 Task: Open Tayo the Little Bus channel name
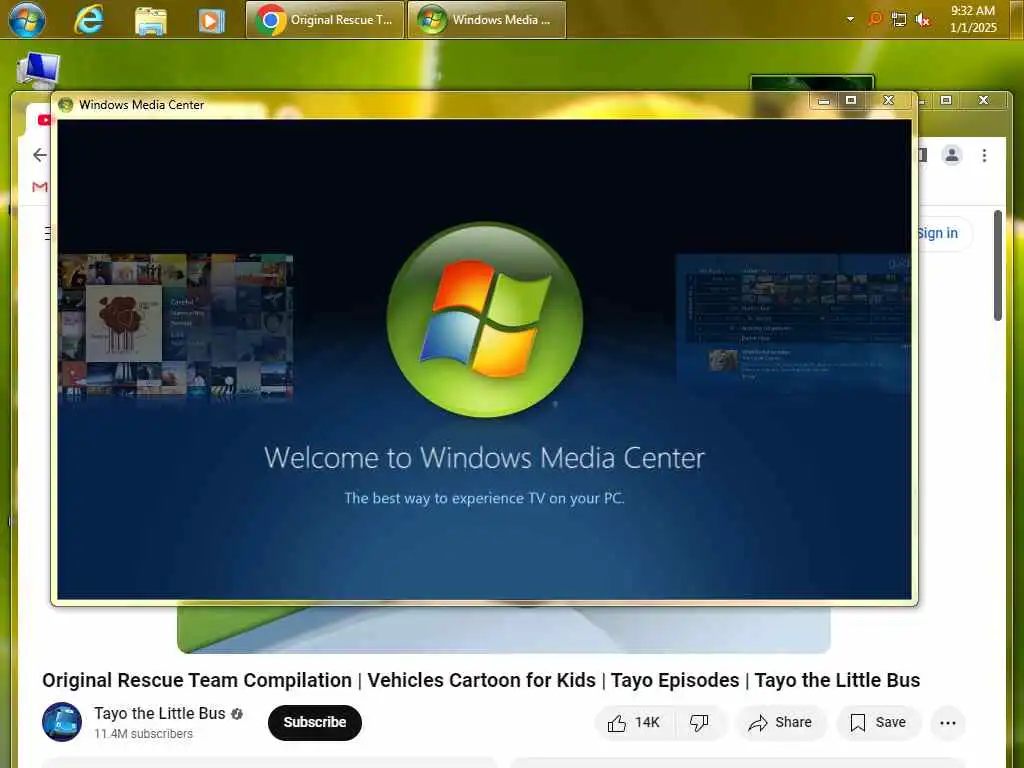159,713
